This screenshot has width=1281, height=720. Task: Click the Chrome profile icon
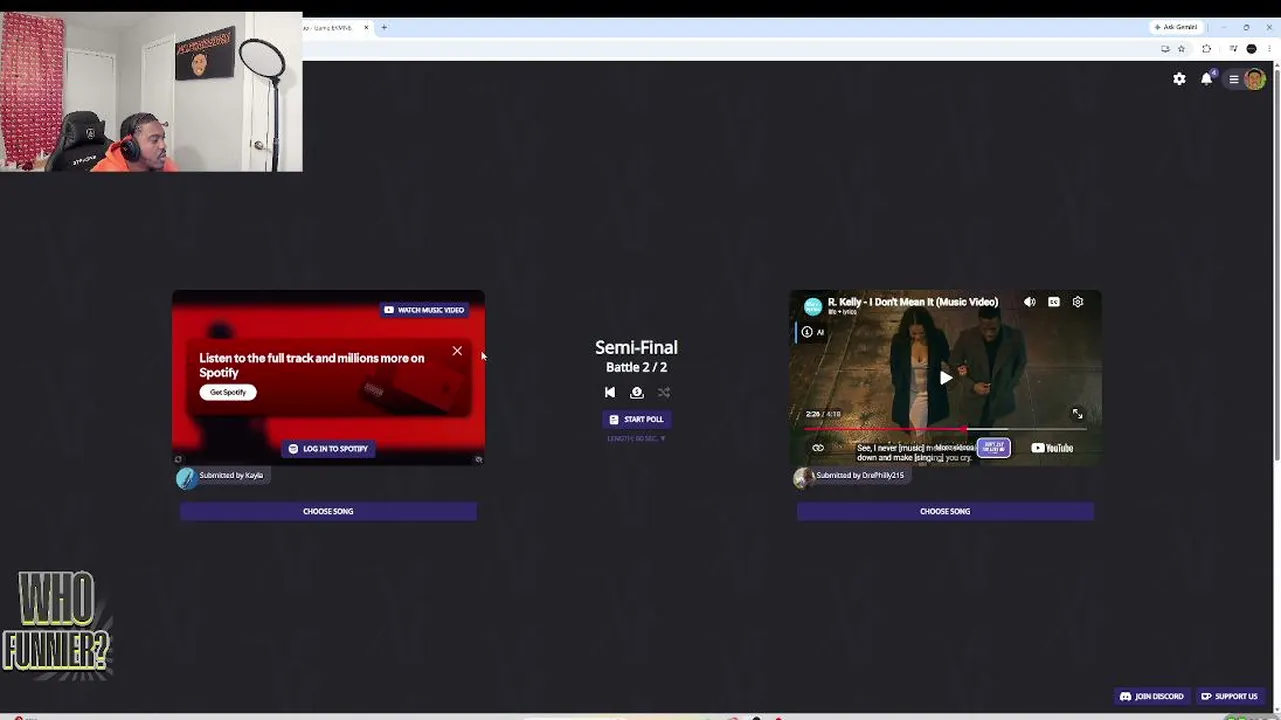1251,48
